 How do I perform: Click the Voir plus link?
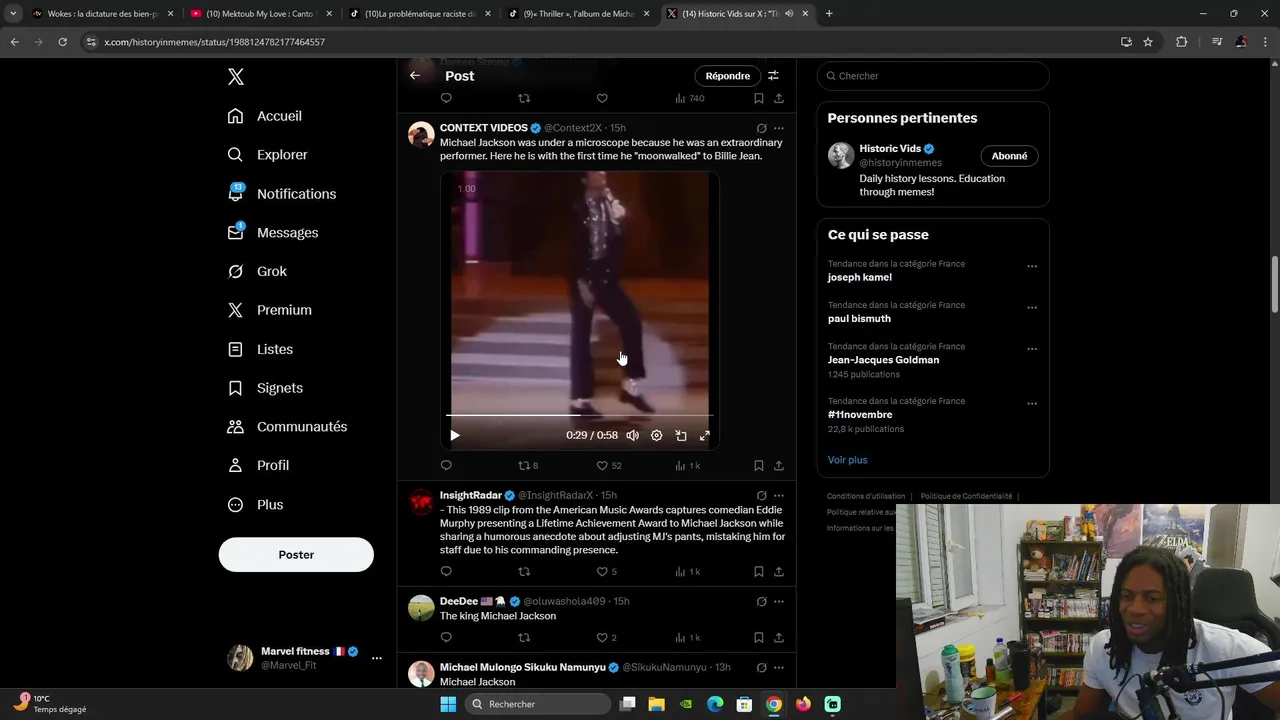tap(847, 460)
